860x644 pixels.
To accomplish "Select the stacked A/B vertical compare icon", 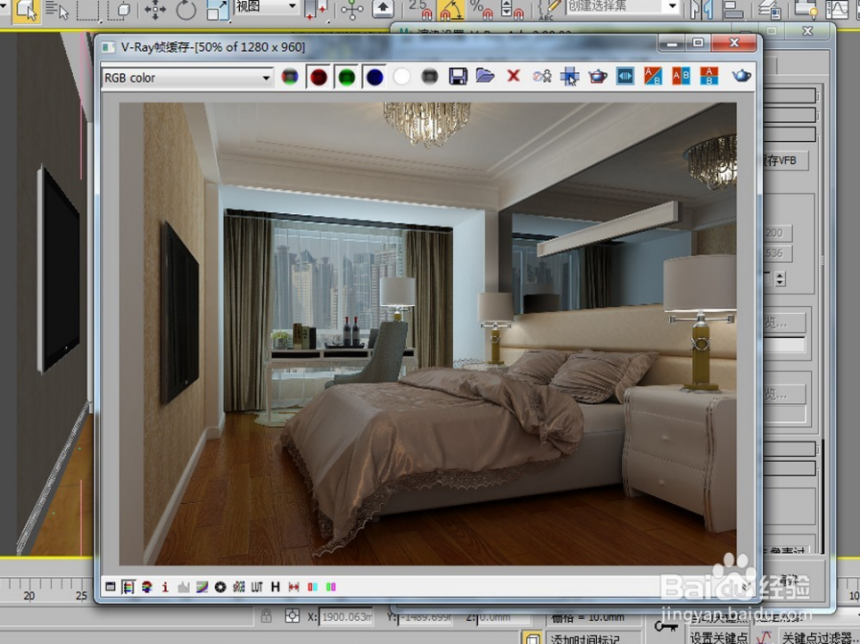I will pyautogui.click(x=709, y=76).
